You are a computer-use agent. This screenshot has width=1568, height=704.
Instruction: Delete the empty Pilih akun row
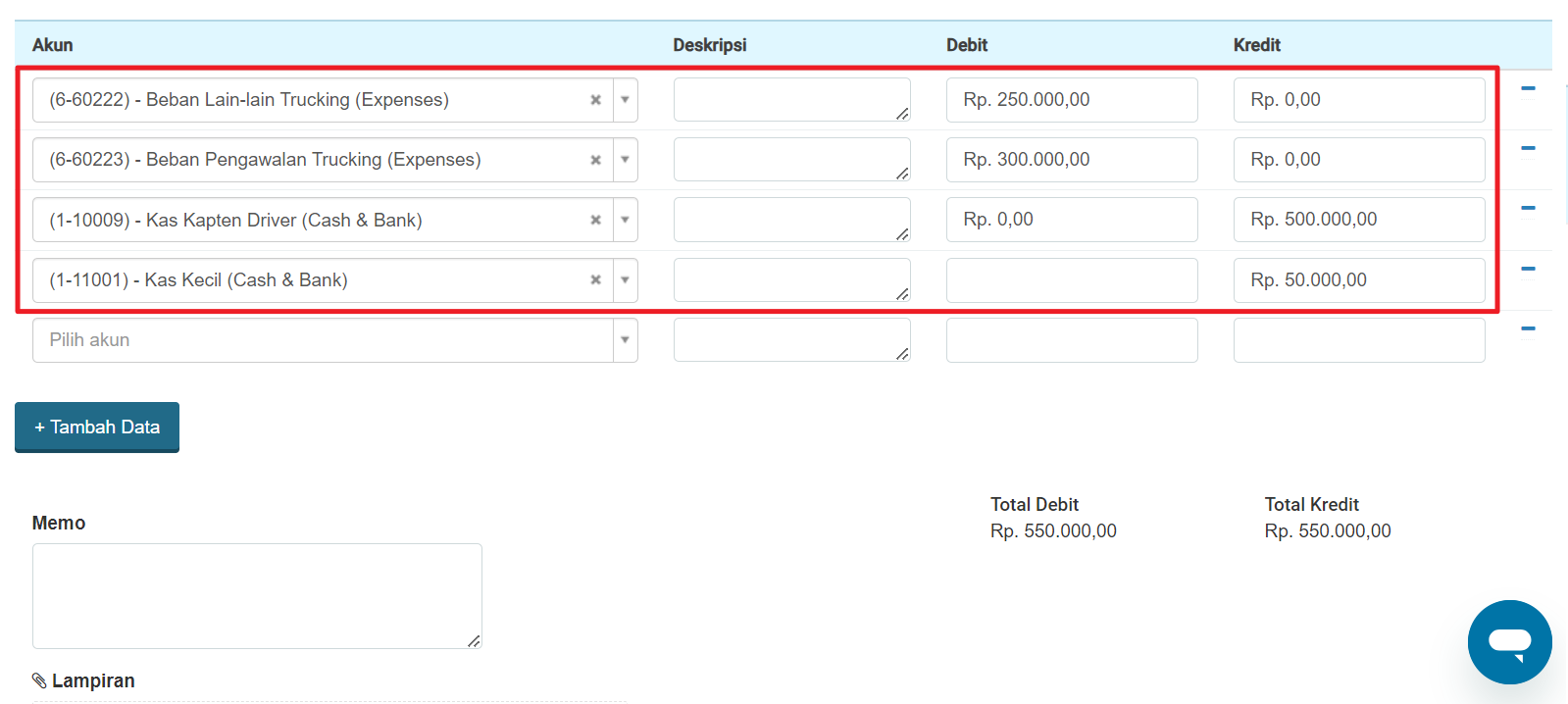(1527, 328)
